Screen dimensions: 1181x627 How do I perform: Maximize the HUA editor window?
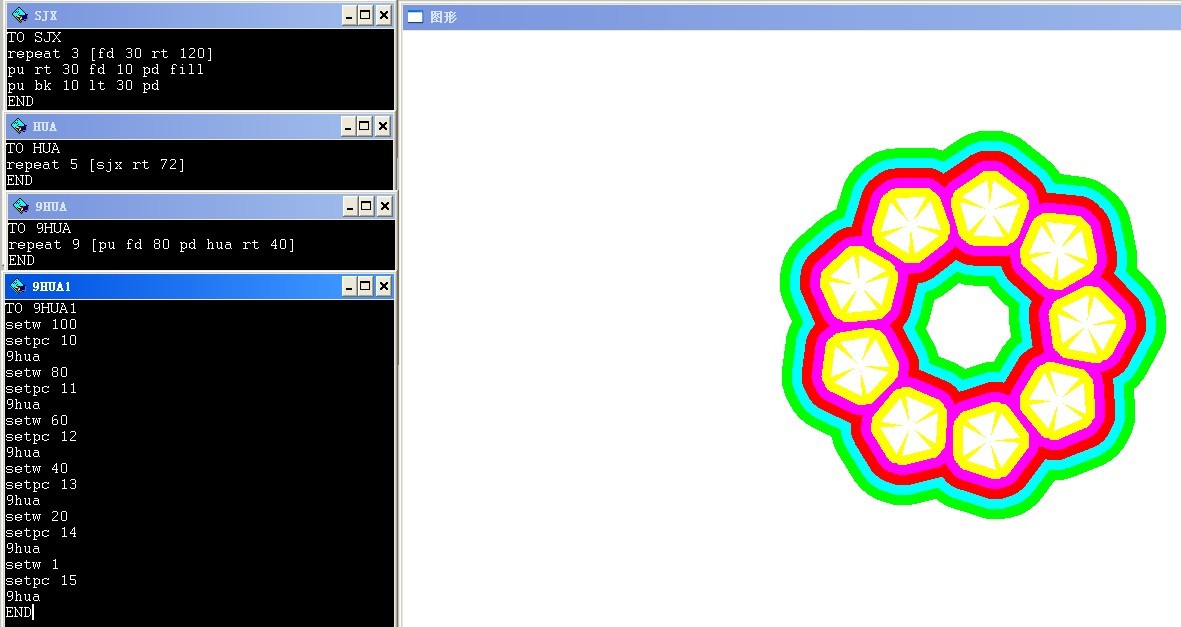point(365,126)
